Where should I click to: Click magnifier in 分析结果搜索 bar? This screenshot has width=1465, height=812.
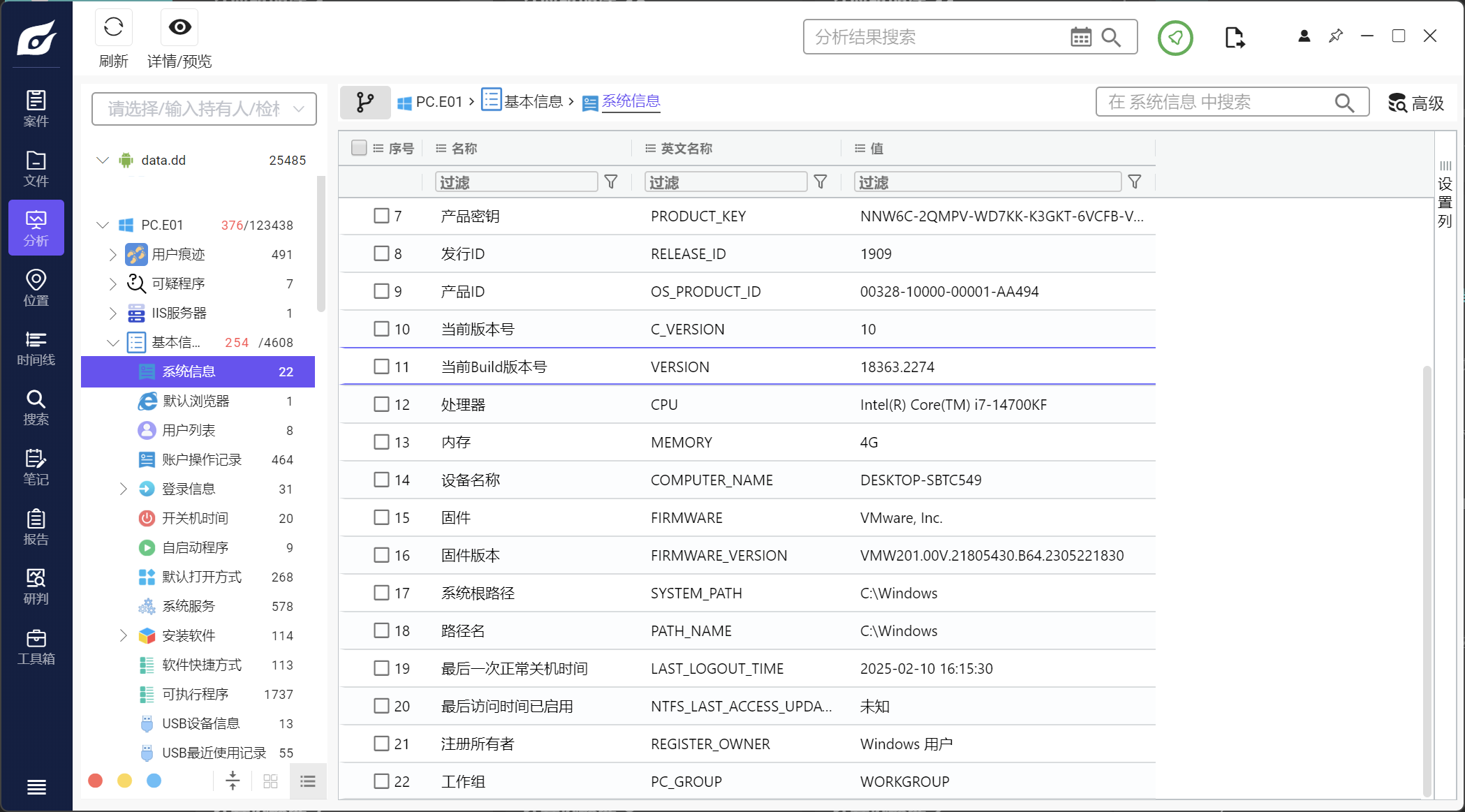1111,37
